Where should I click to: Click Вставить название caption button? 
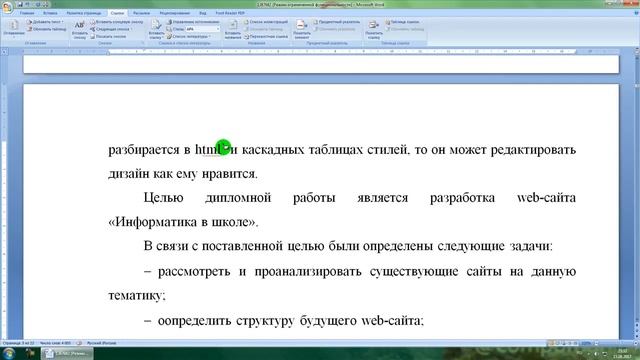click(233, 29)
